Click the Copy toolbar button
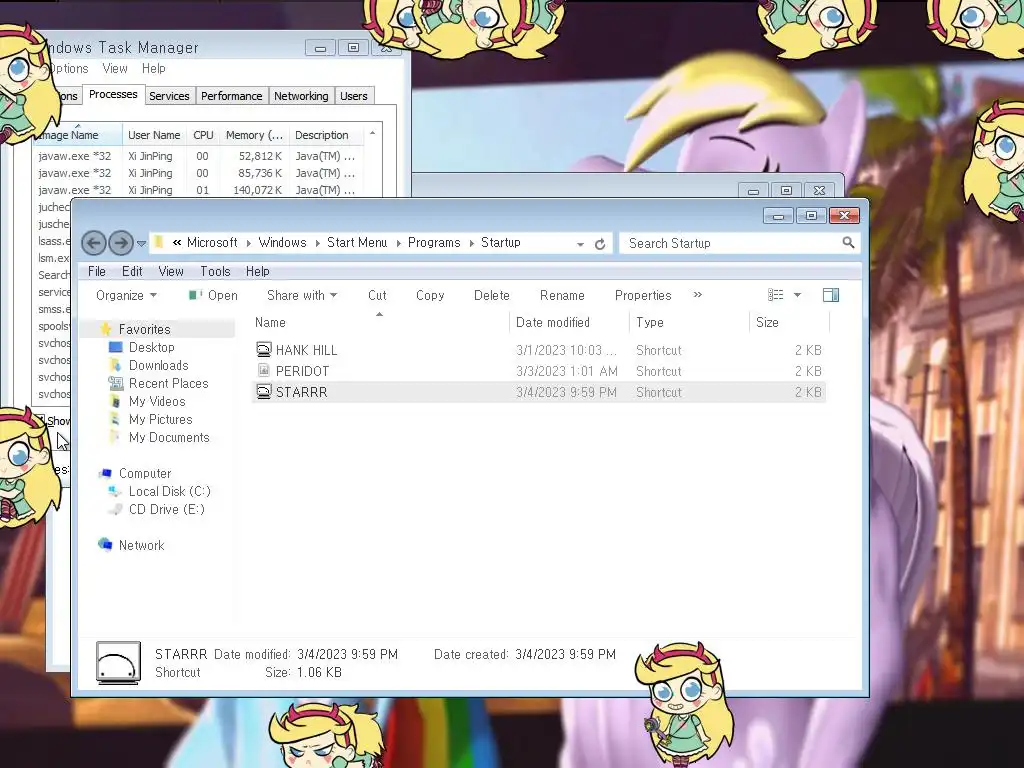 [430, 295]
